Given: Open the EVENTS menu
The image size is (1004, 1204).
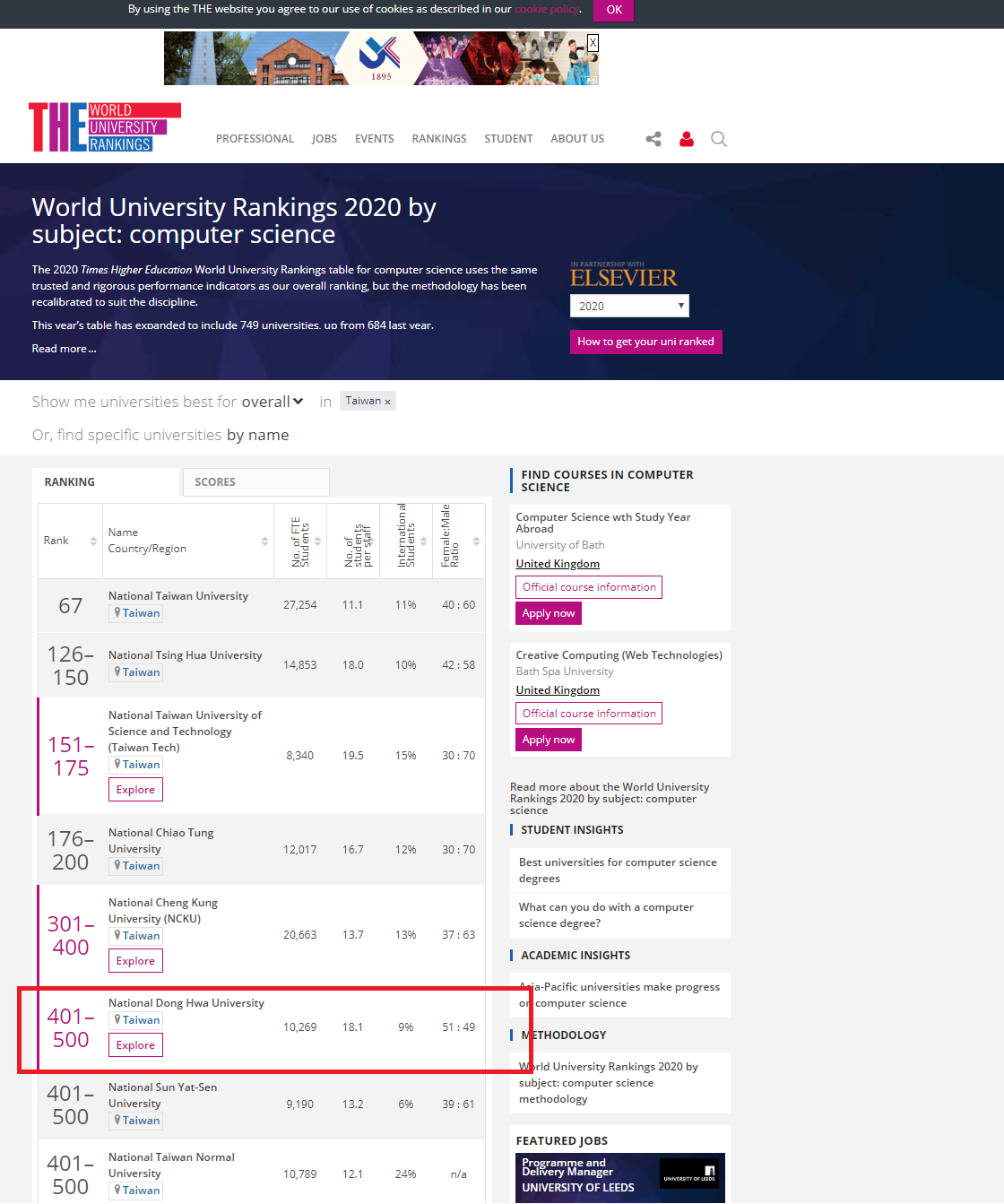Looking at the screenshot, I should click(374, 139).
